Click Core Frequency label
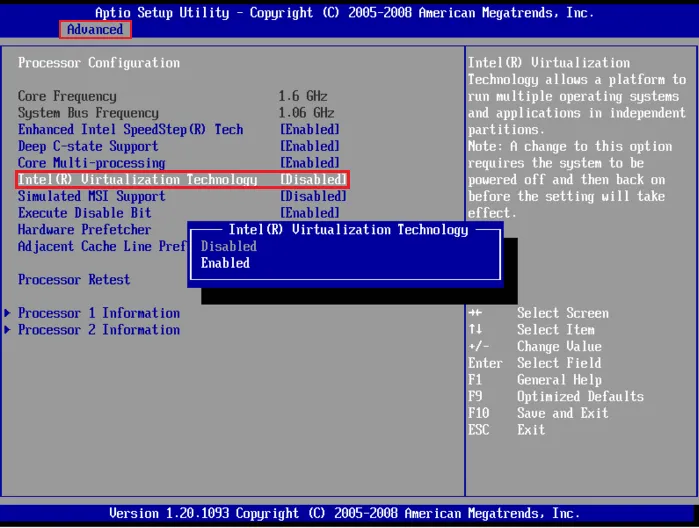This screenshot has height=528, width=699. pos(67,96)
